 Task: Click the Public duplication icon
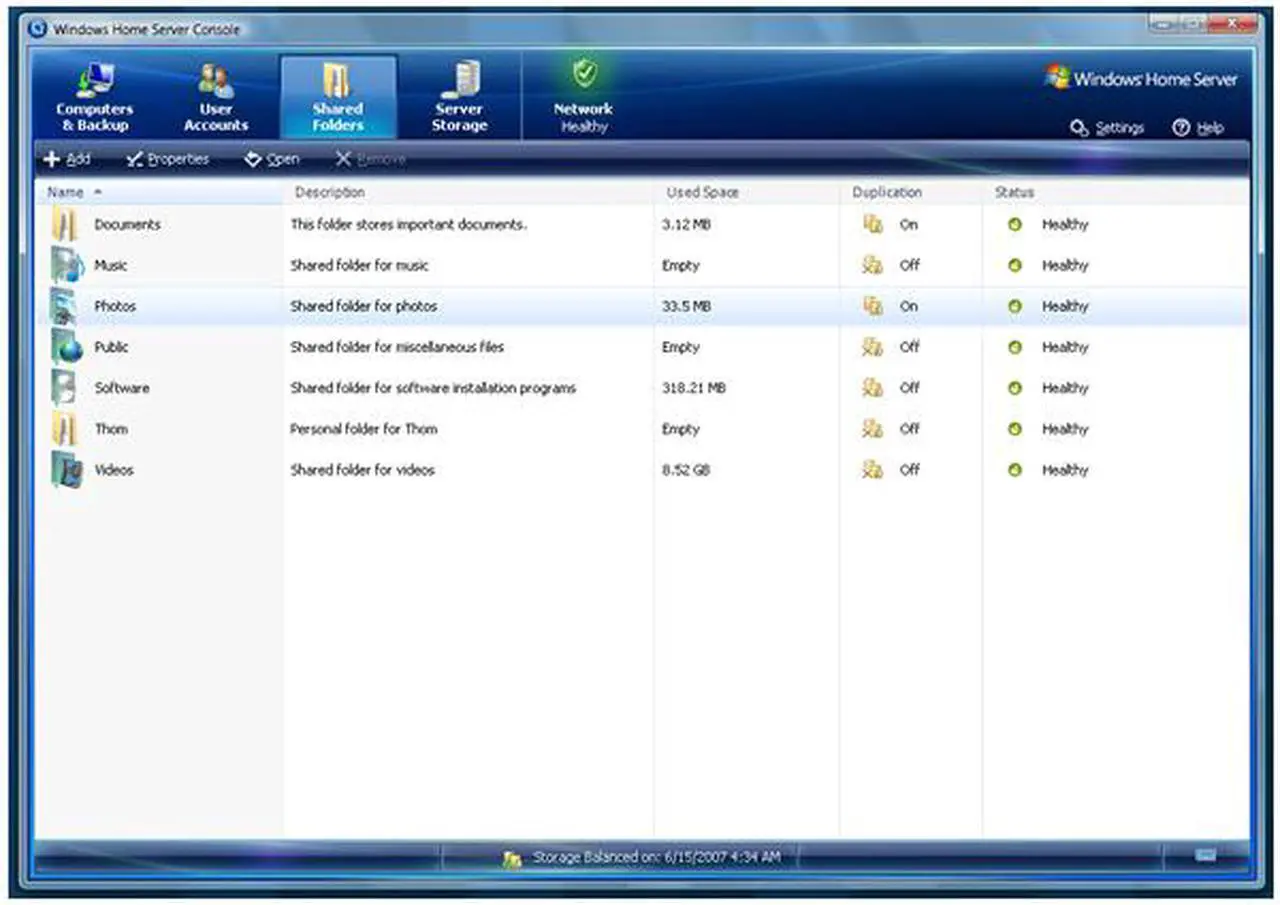pyautogui.click(x=873, y=348)
